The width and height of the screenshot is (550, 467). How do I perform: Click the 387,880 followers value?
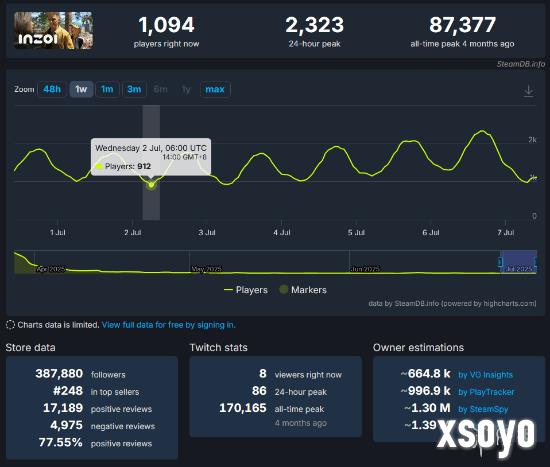click(x=59, y=373)
